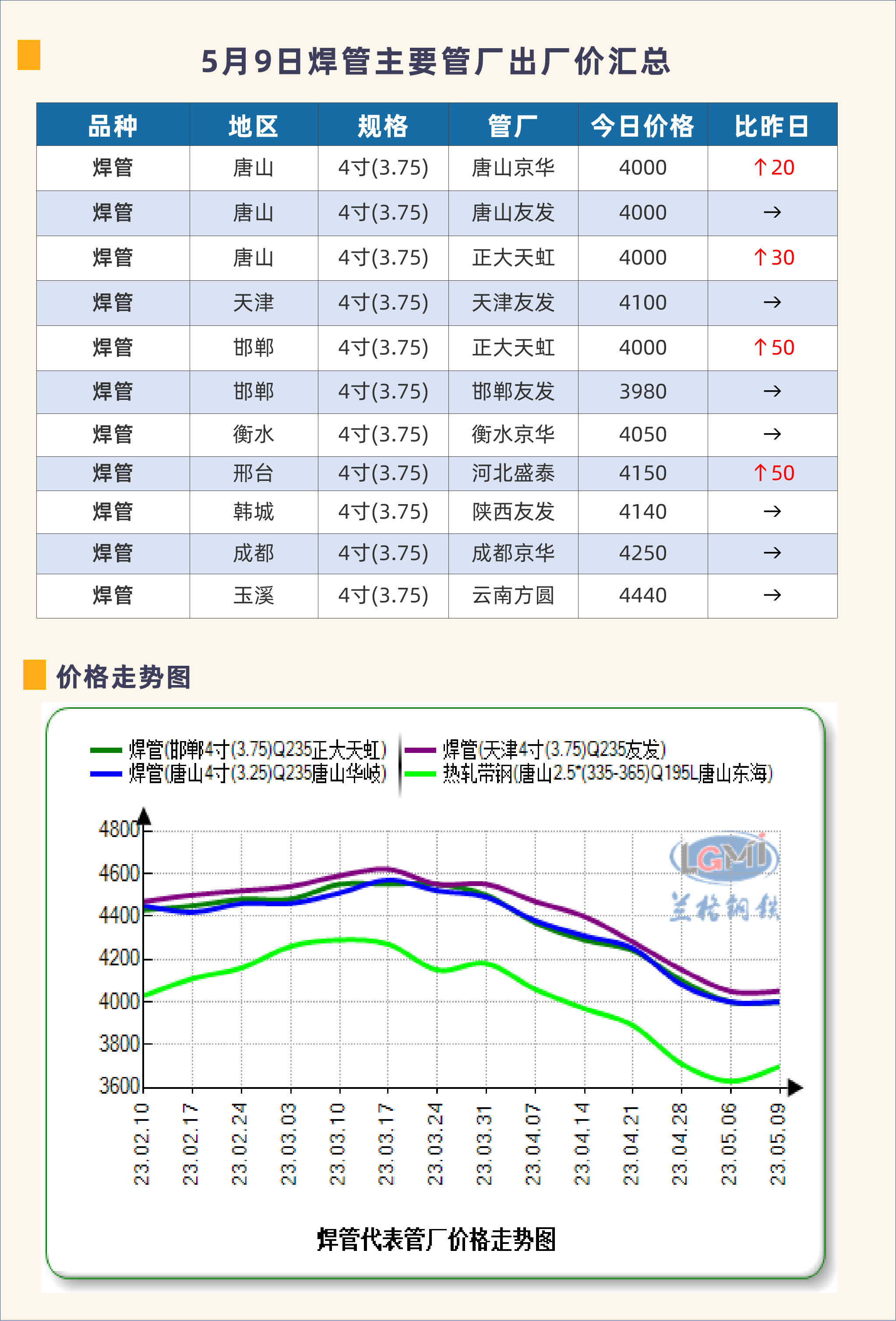Click the 4440 price cell for 云南方圆
Viewport: 896px width, 1321px height.
coord(642,595)
